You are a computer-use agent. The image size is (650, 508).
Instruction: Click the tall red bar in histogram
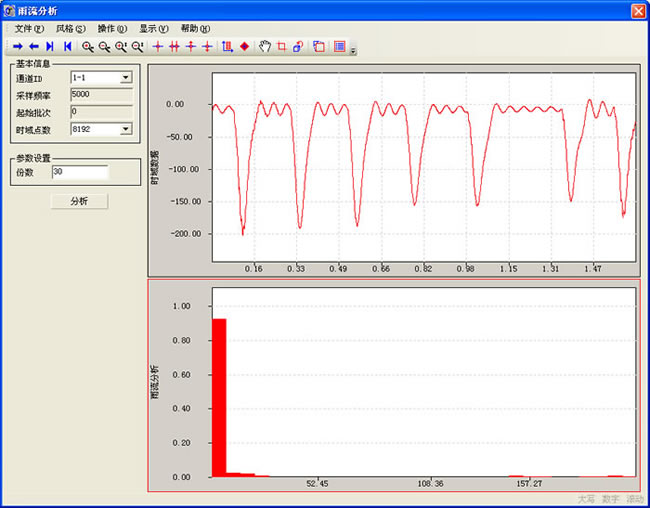[x=219, y=397]
